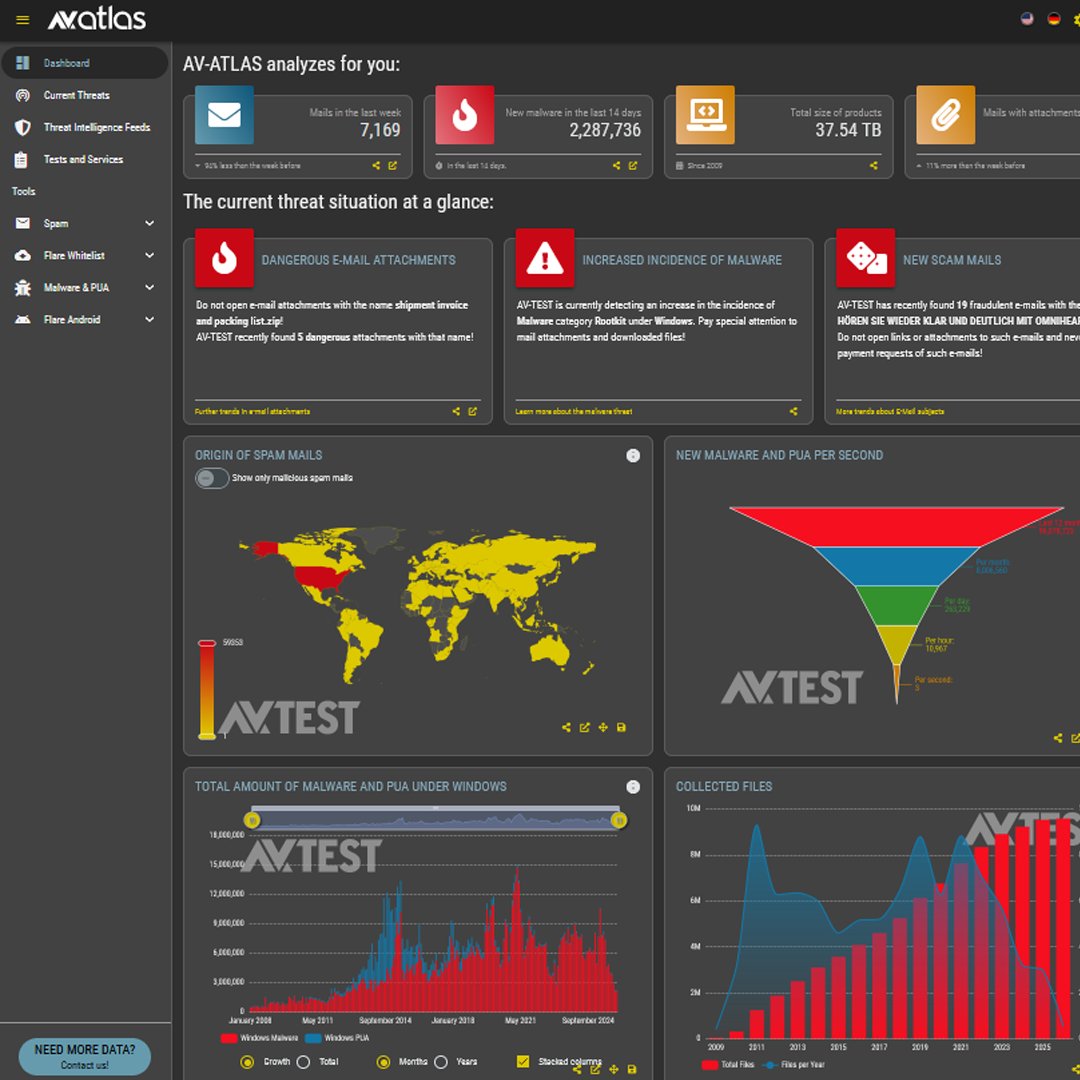Click the Dangerous E-Mail Attachments flame icon
The width and height of the screenshot is (1080, 1080).
(x=224, y=258)
